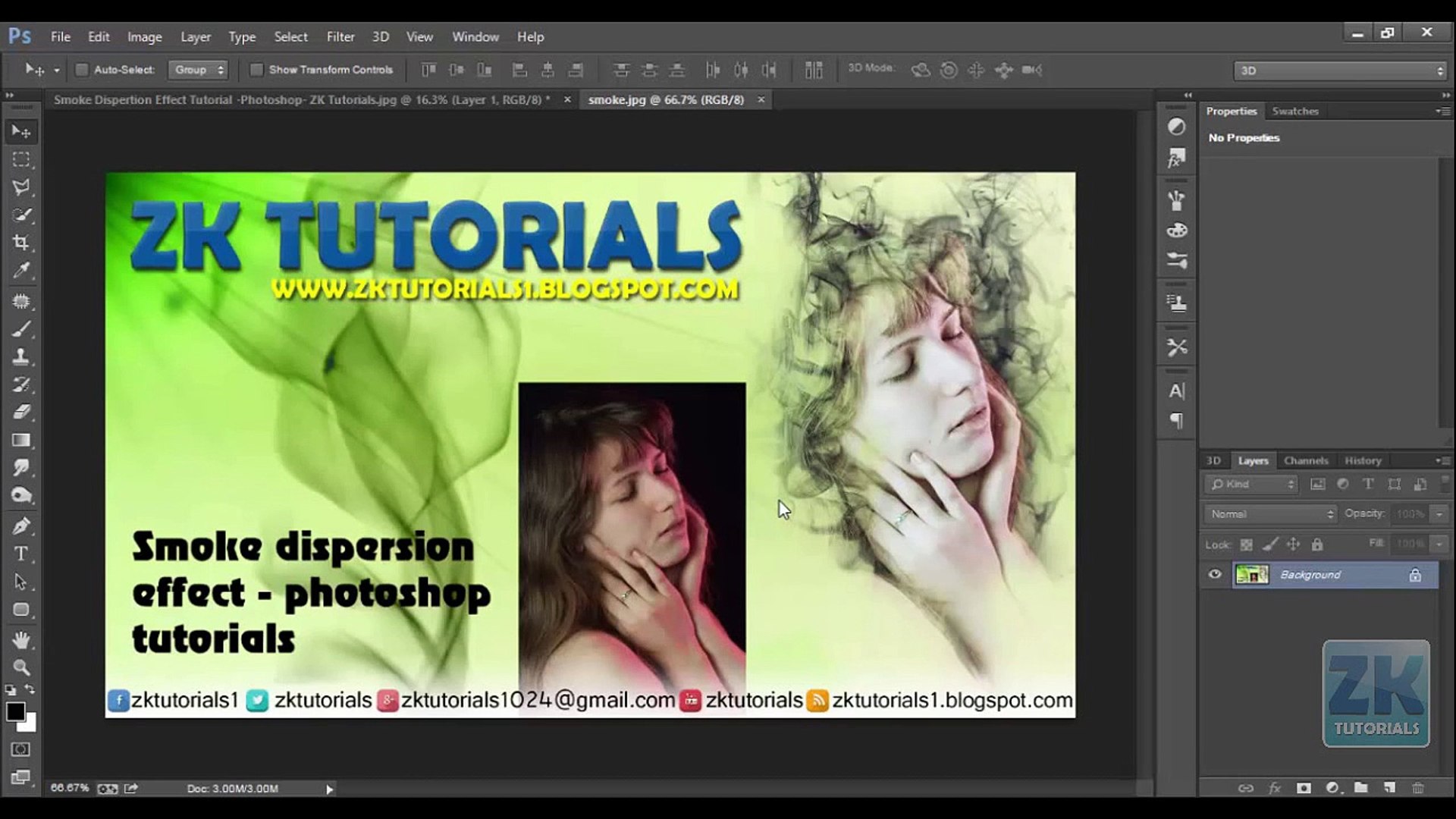
Task: Swap foreground and background colors
Action: coord(30,689)
